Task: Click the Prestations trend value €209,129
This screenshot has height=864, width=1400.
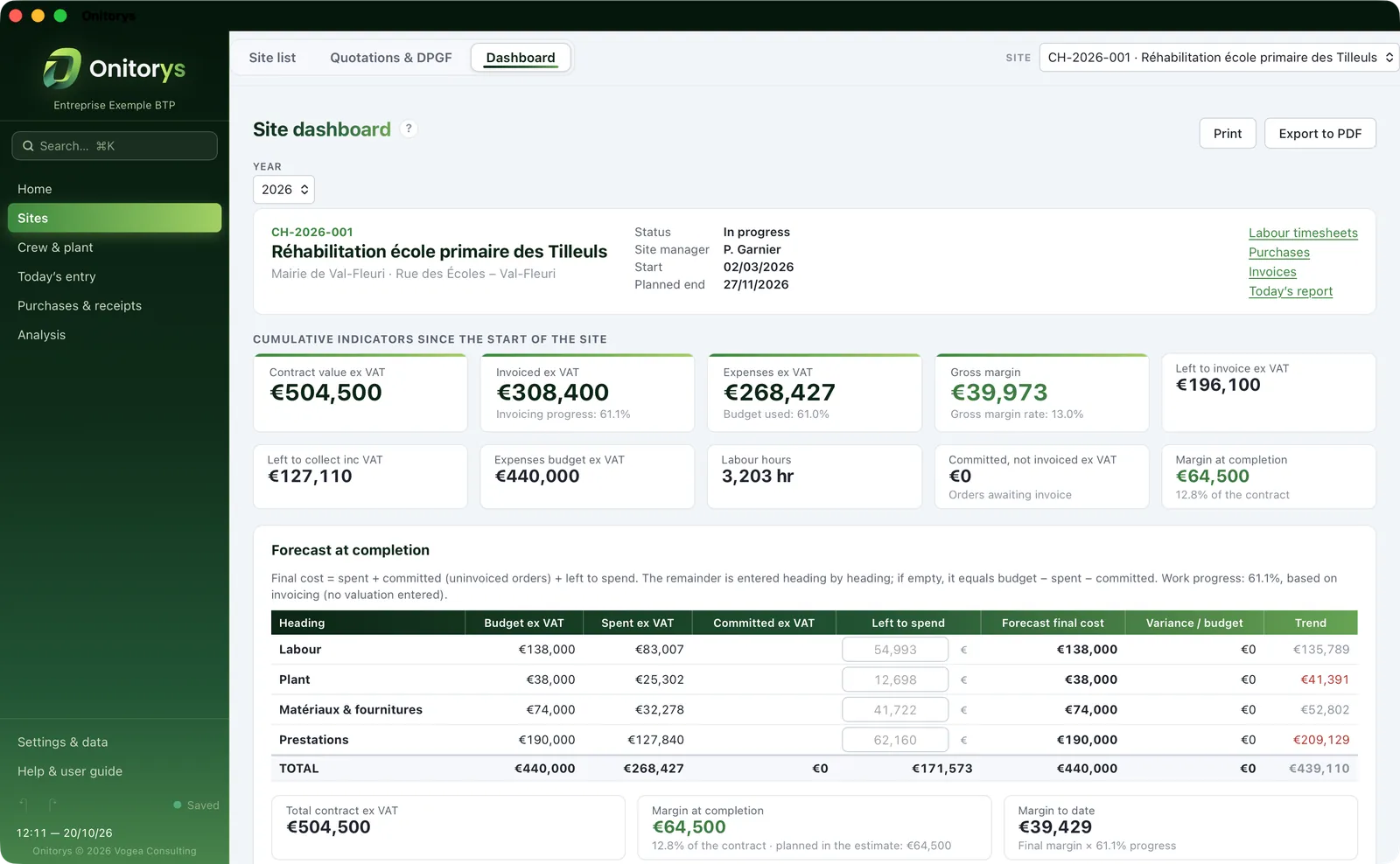Action: (1321, 740)
